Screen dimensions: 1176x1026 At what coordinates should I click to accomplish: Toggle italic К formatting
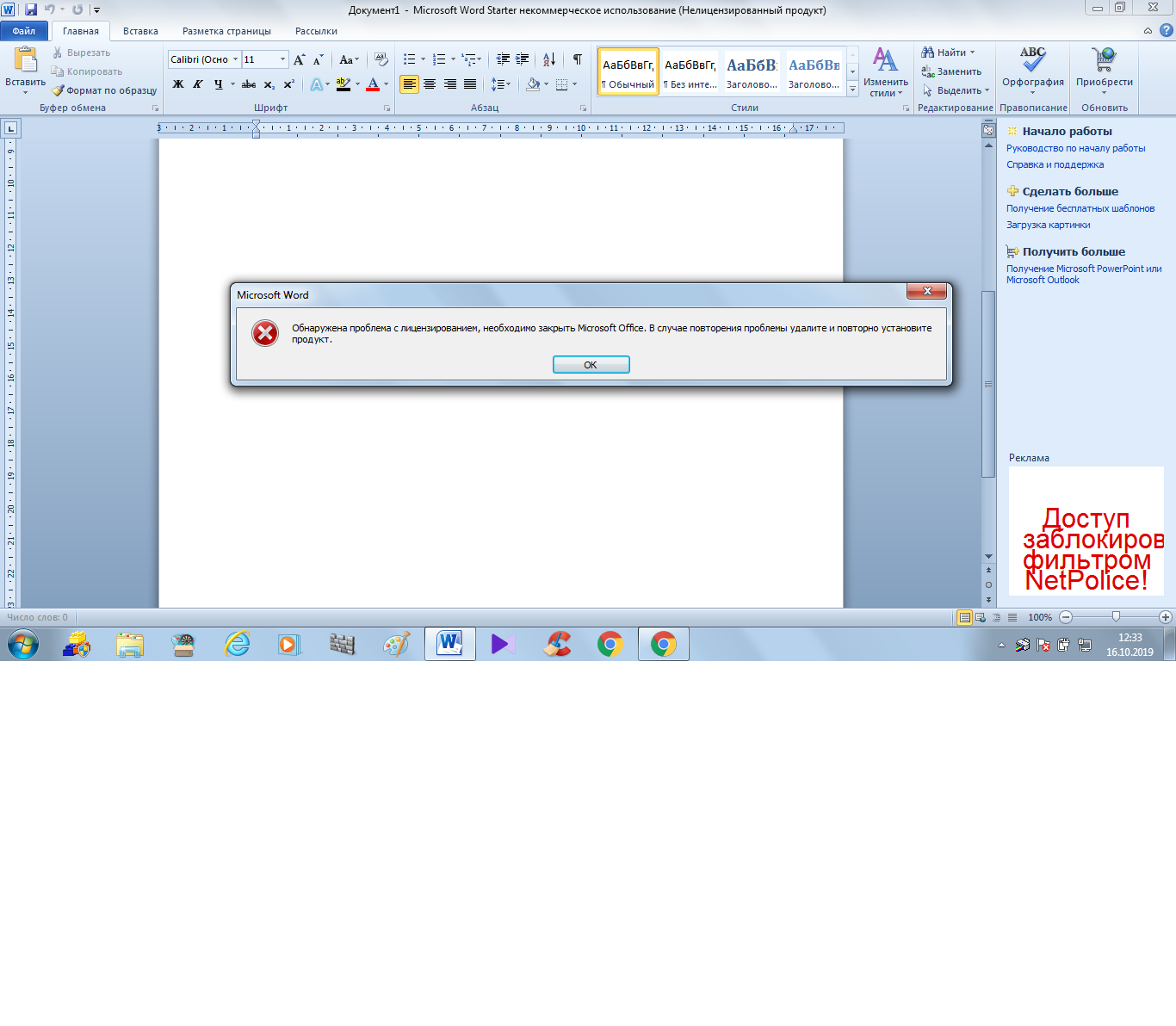coord(198,84)
